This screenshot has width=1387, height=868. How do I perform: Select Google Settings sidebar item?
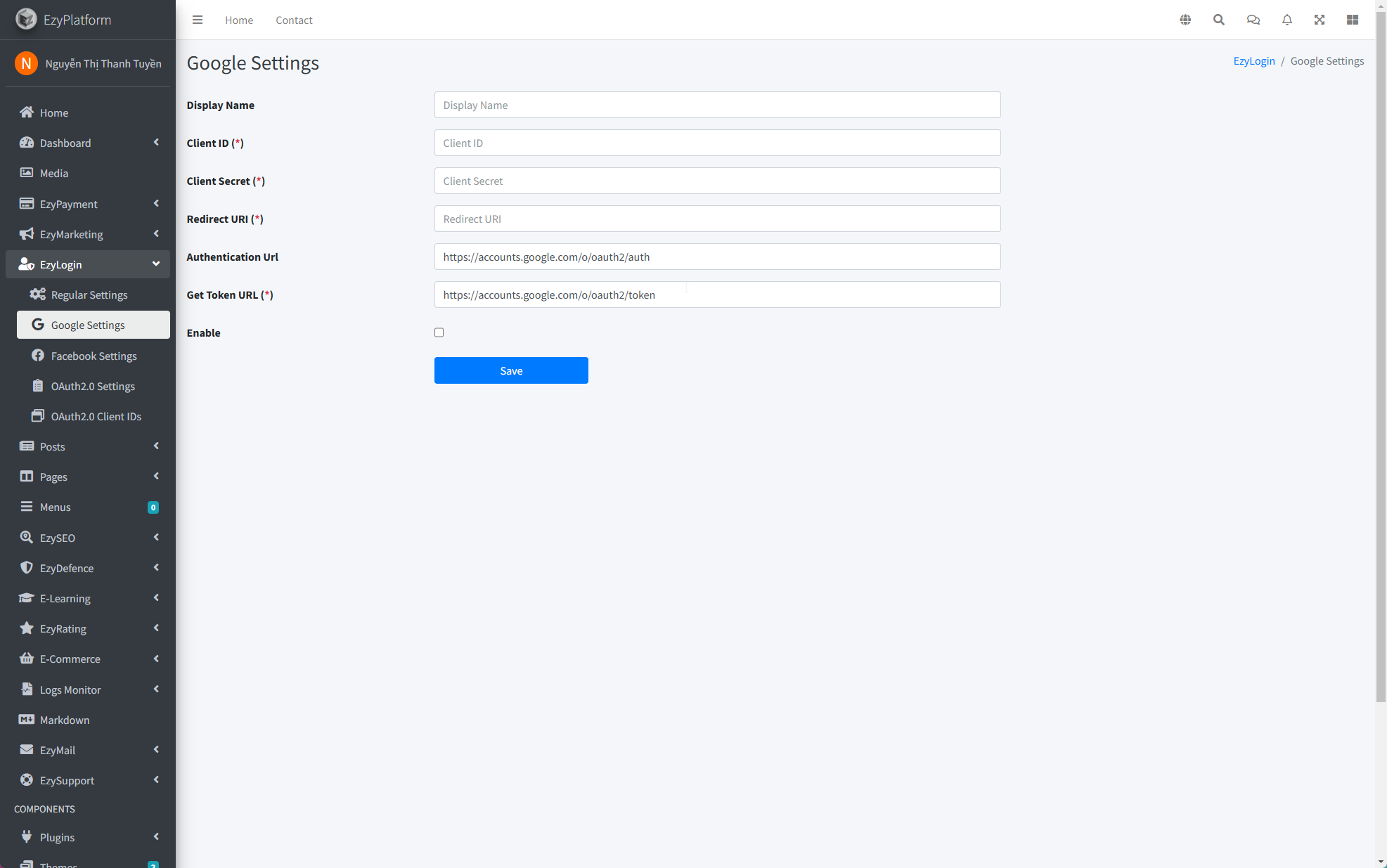pos(93,325)
